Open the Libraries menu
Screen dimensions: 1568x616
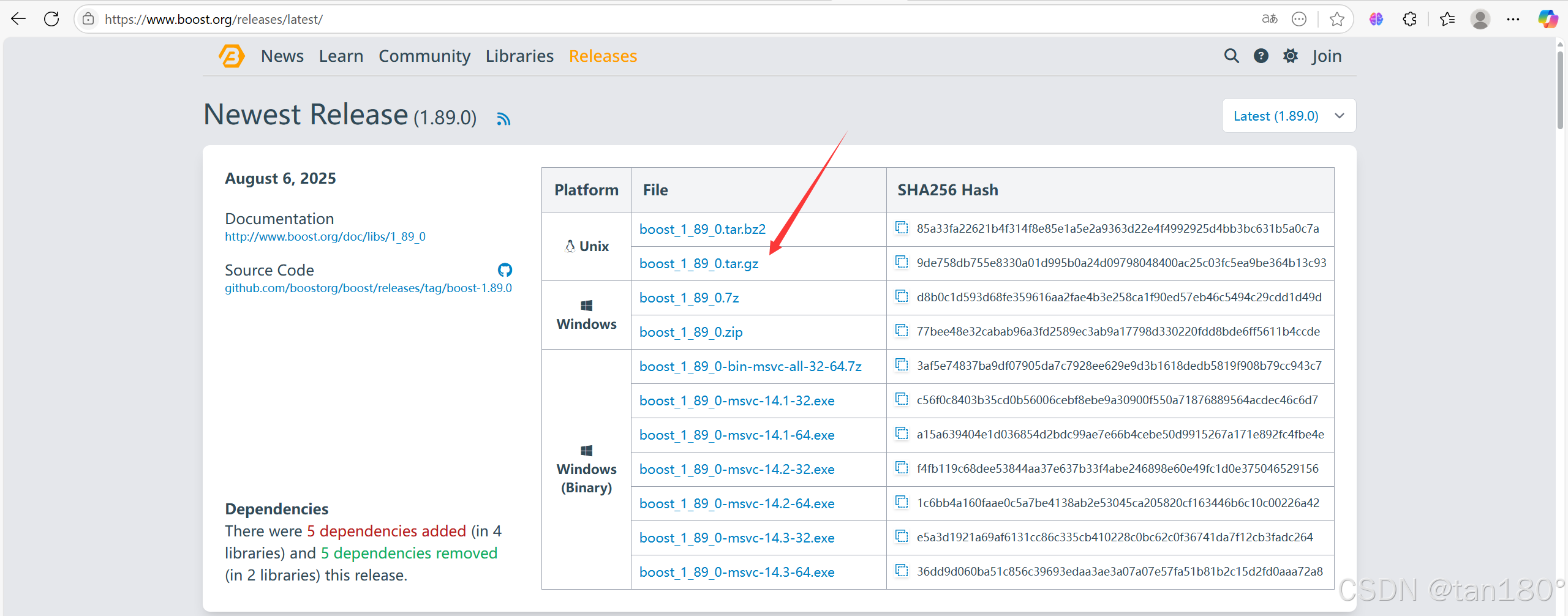point(519,56)
